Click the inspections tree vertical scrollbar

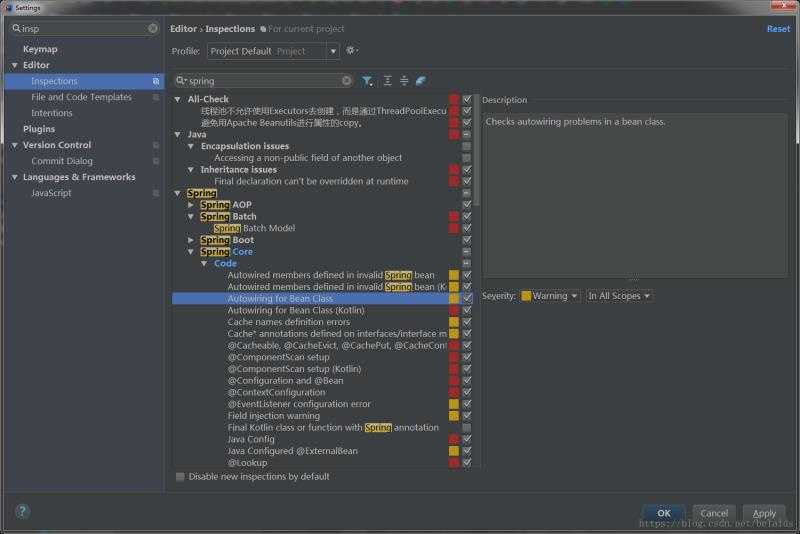[477, 150]
